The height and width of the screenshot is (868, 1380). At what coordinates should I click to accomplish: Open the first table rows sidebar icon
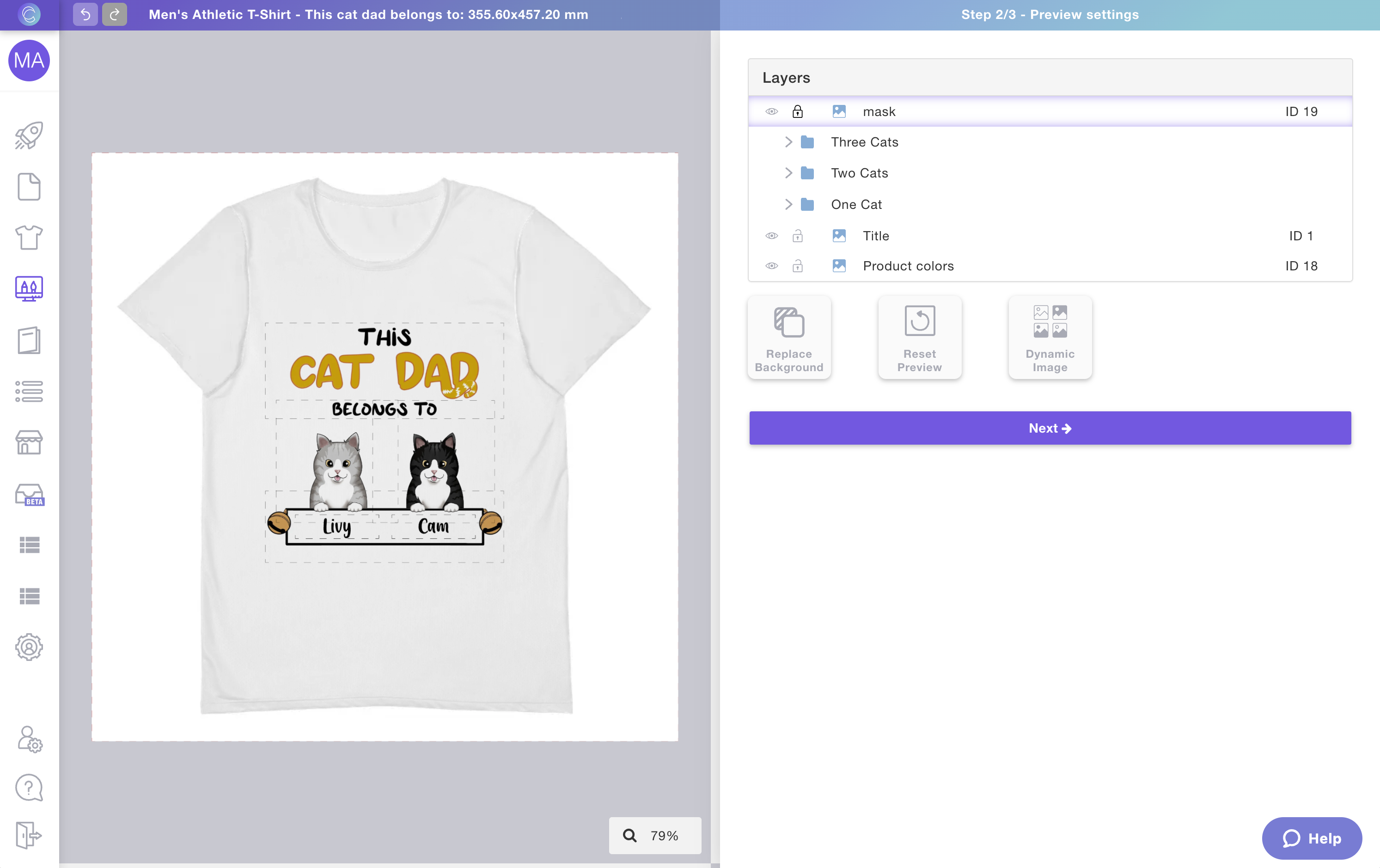point(29,544)
